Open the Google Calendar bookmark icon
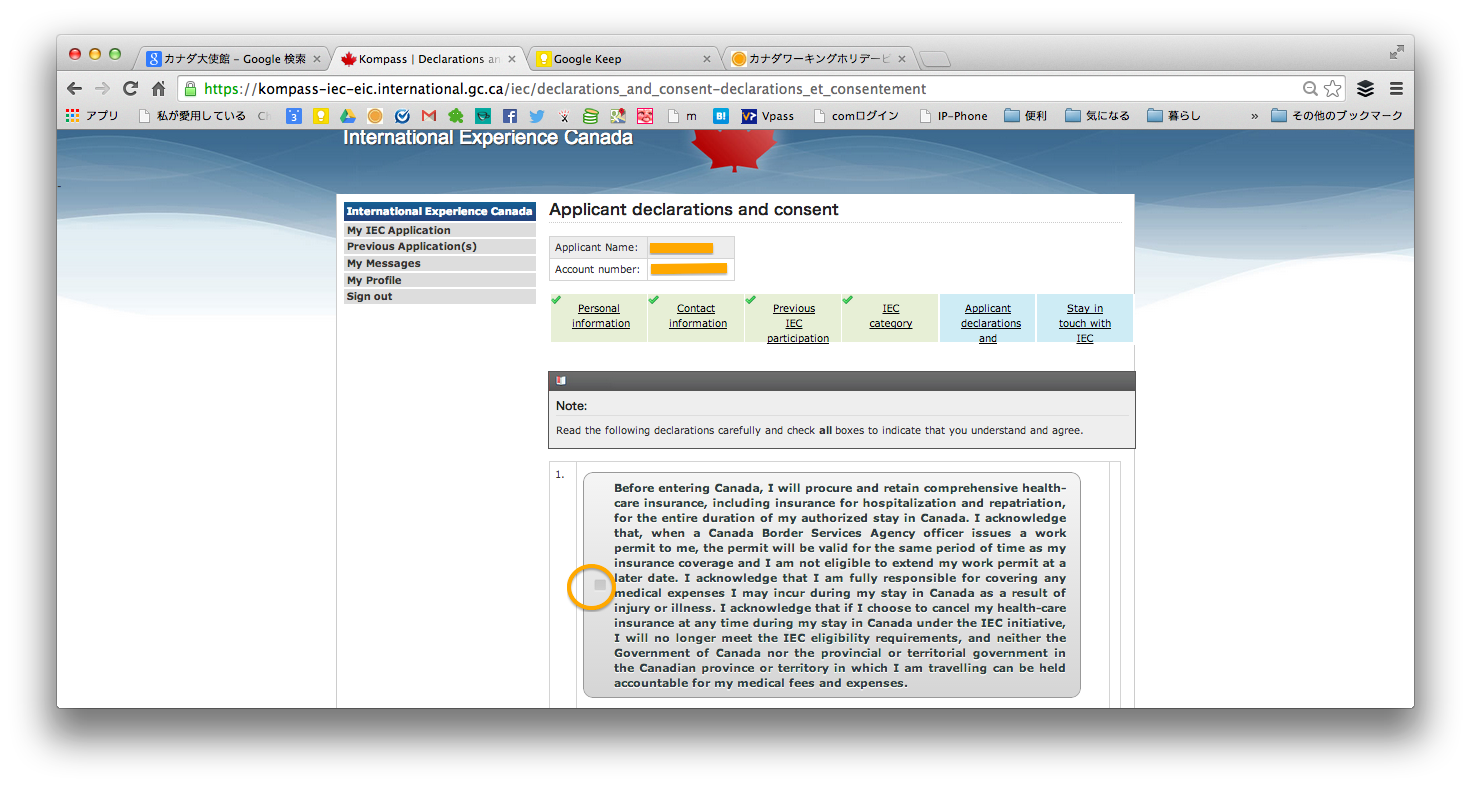Viewport: 1471px width, 787px height. pyautogui.click(x=294, y=116)
